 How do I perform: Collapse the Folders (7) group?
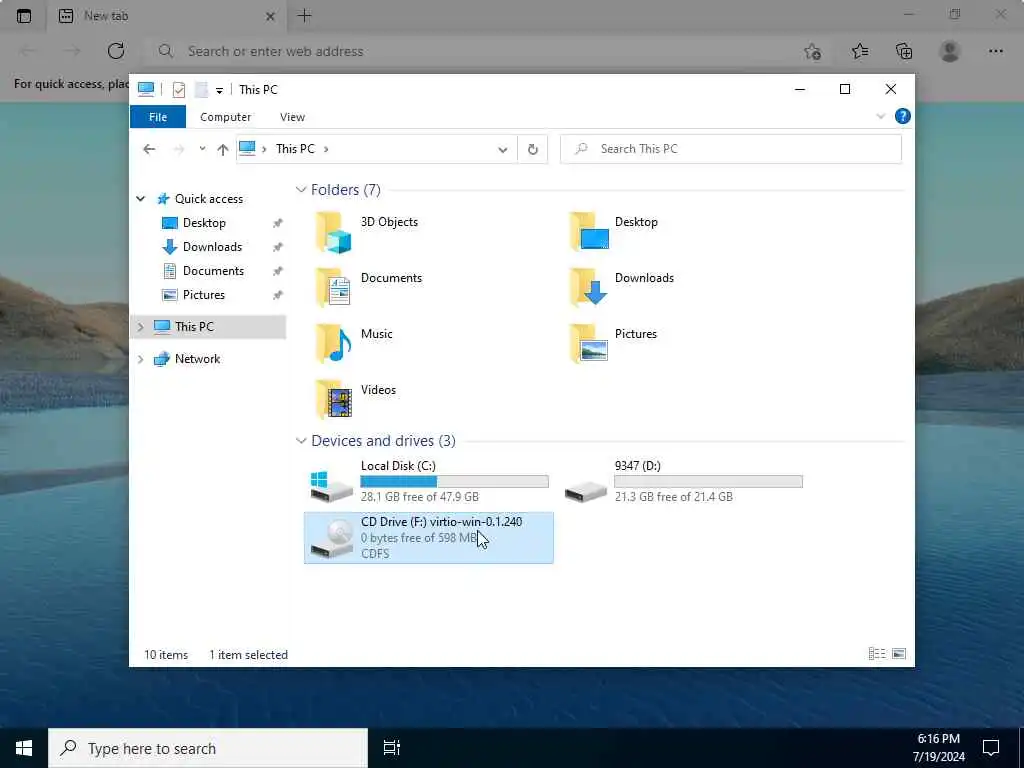point(301,190)
